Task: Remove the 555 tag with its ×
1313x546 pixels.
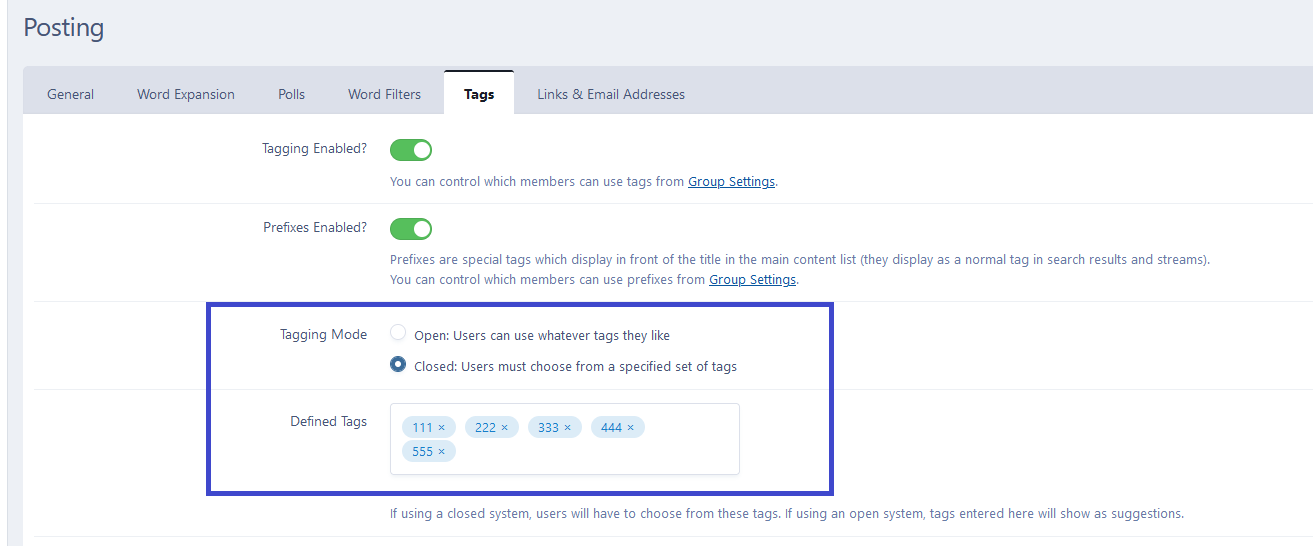Action: [x=441, y=452]
